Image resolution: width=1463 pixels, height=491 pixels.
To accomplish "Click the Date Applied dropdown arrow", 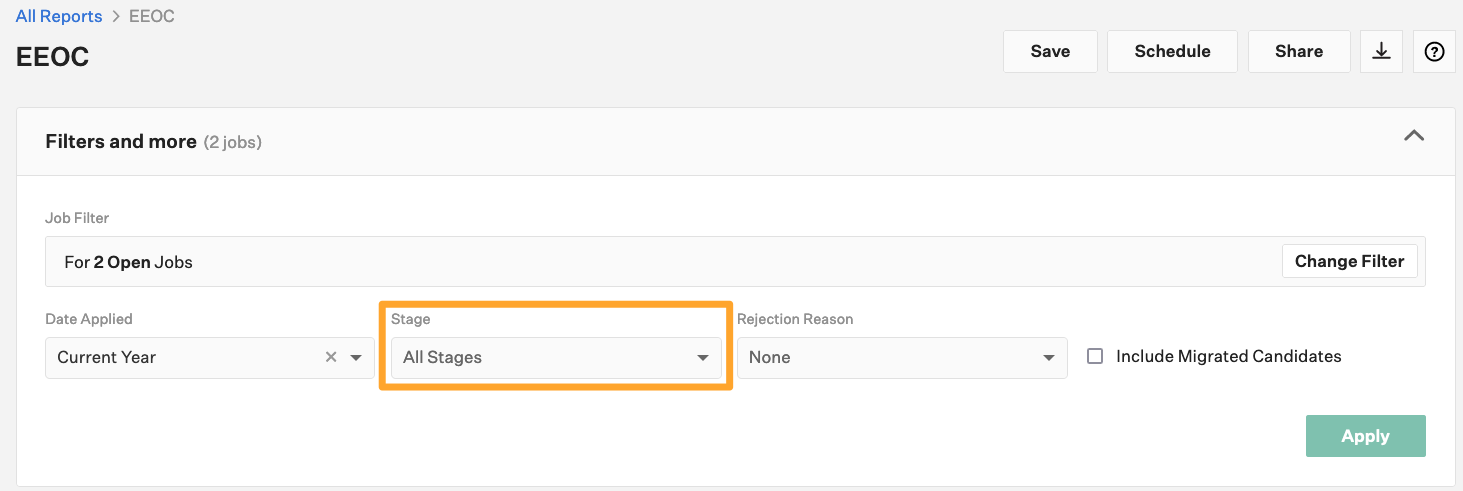I will (x=356, y=357).
